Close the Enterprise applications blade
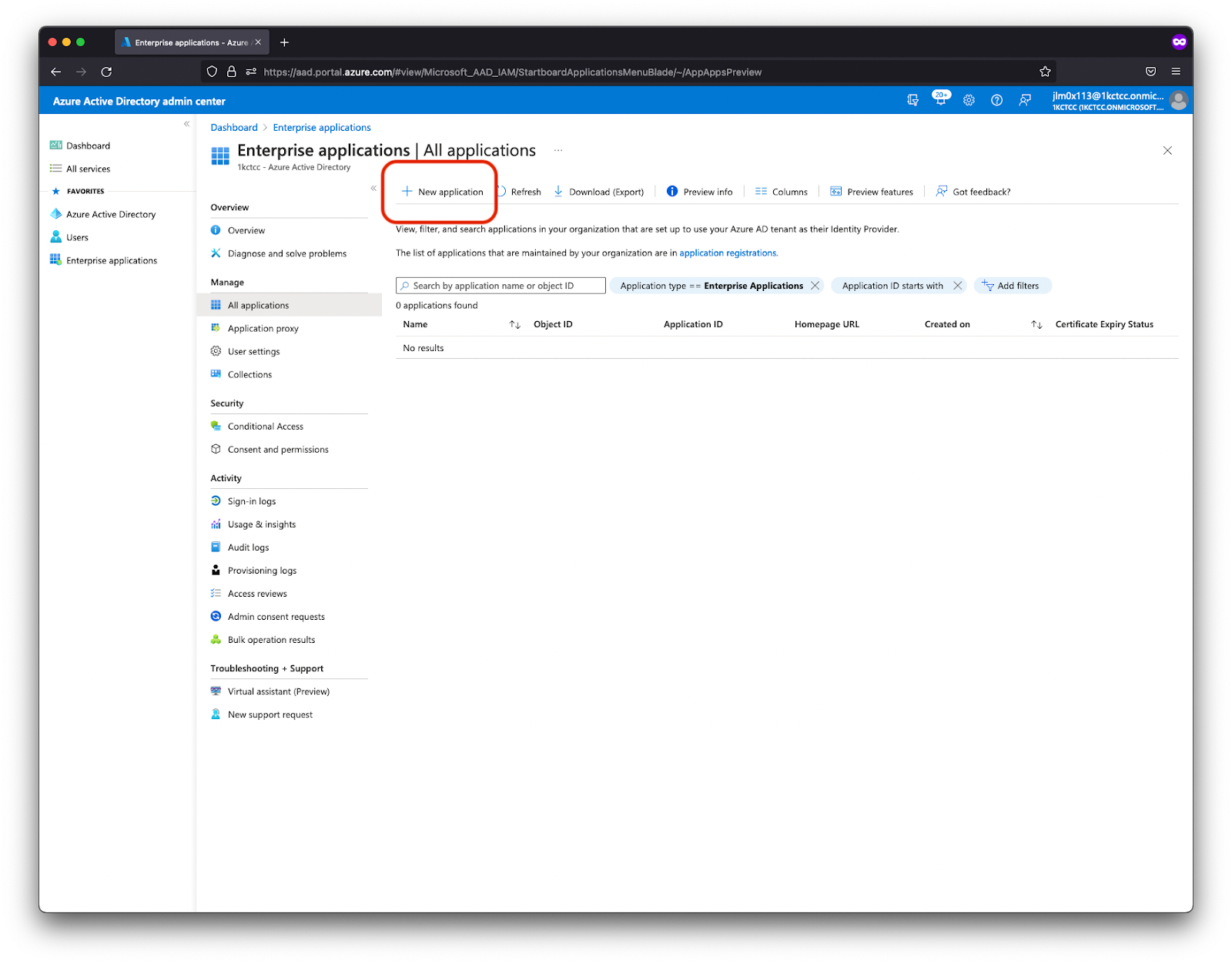The width and height of the screenshot is (1232, 964). tap(1167, 150)
